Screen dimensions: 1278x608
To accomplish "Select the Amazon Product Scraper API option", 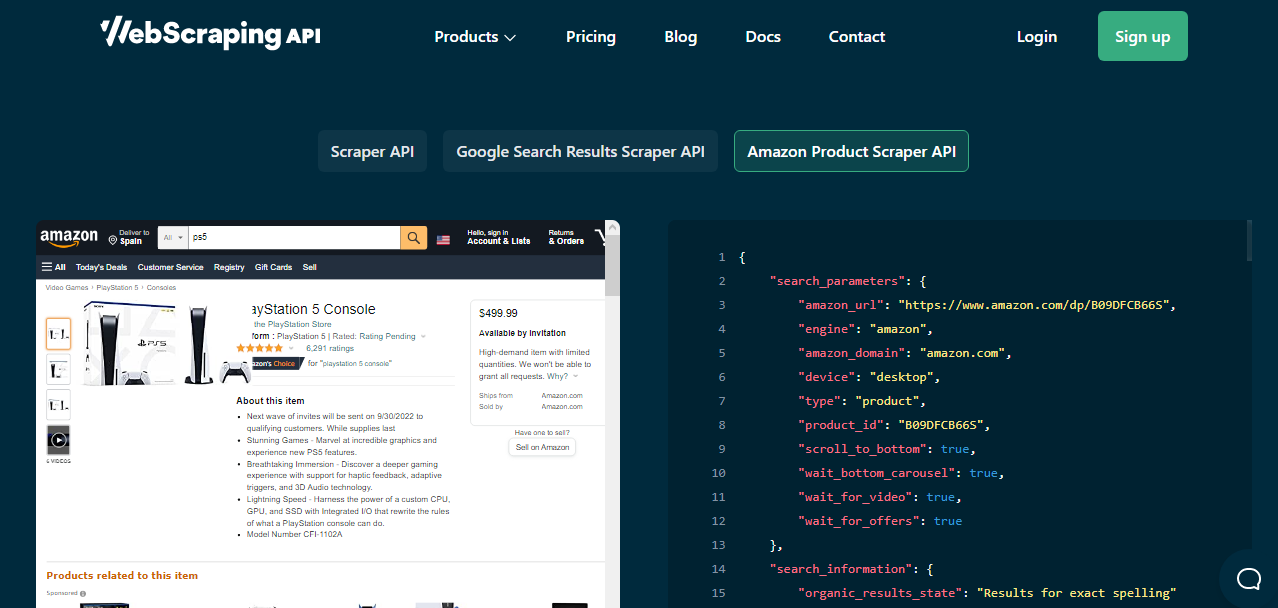I will (x=850, y=151).
